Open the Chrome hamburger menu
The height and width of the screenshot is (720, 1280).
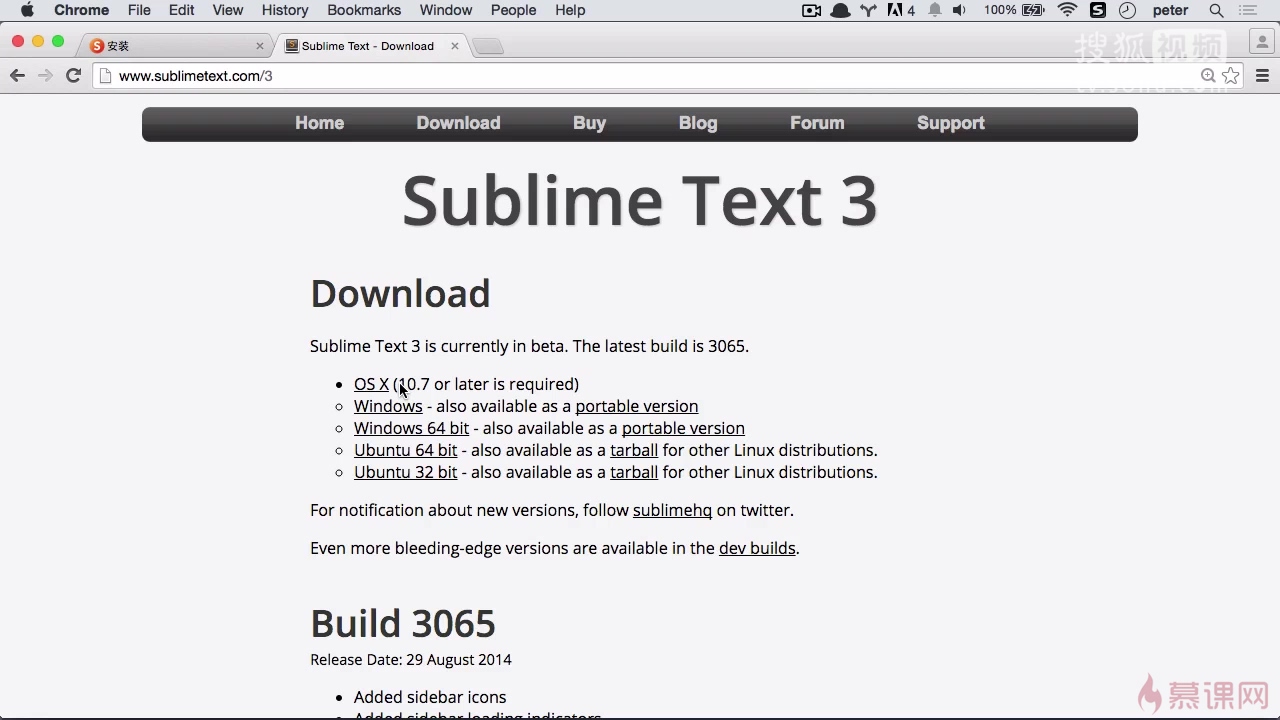(x=1262, y=76)
